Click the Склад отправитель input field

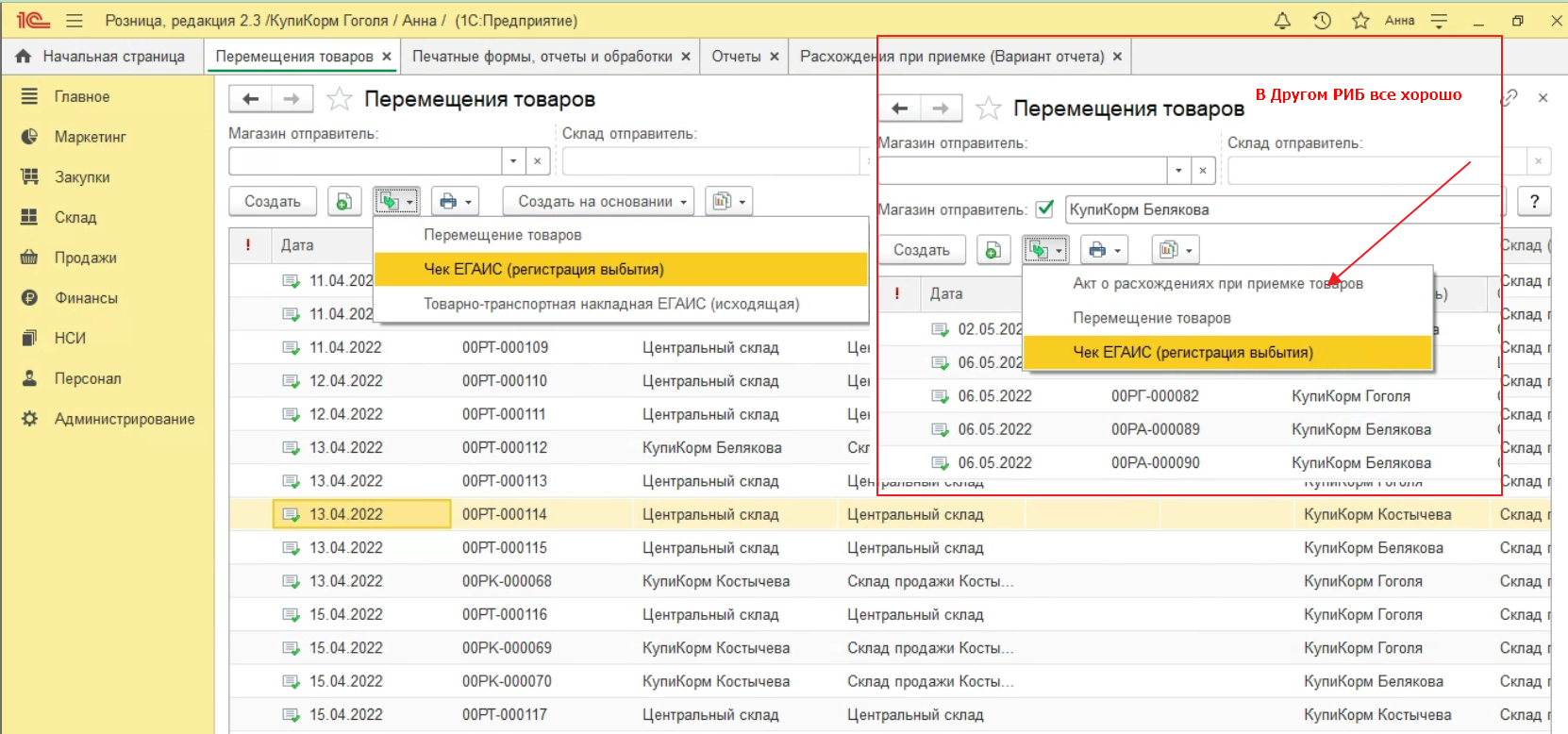(712, 161)
